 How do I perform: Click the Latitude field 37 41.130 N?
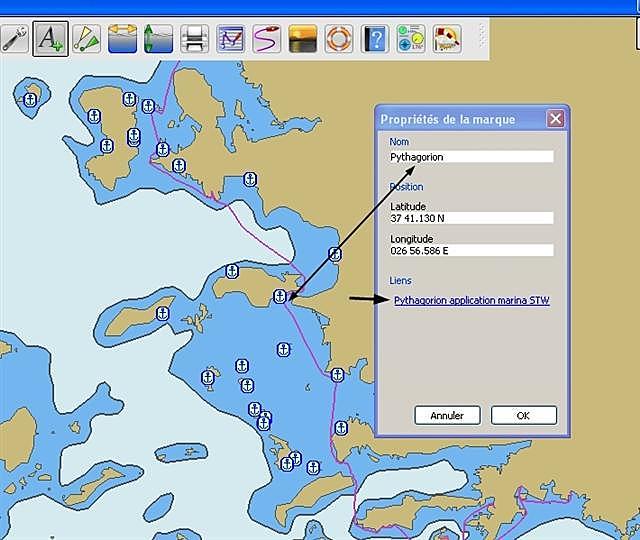tap(471, 218)
